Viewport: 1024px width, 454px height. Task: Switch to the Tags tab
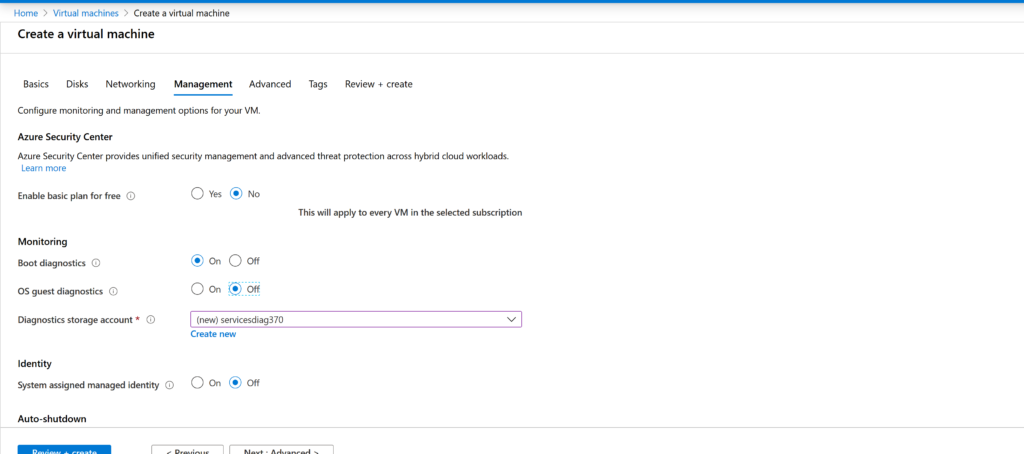pos(318,84)
